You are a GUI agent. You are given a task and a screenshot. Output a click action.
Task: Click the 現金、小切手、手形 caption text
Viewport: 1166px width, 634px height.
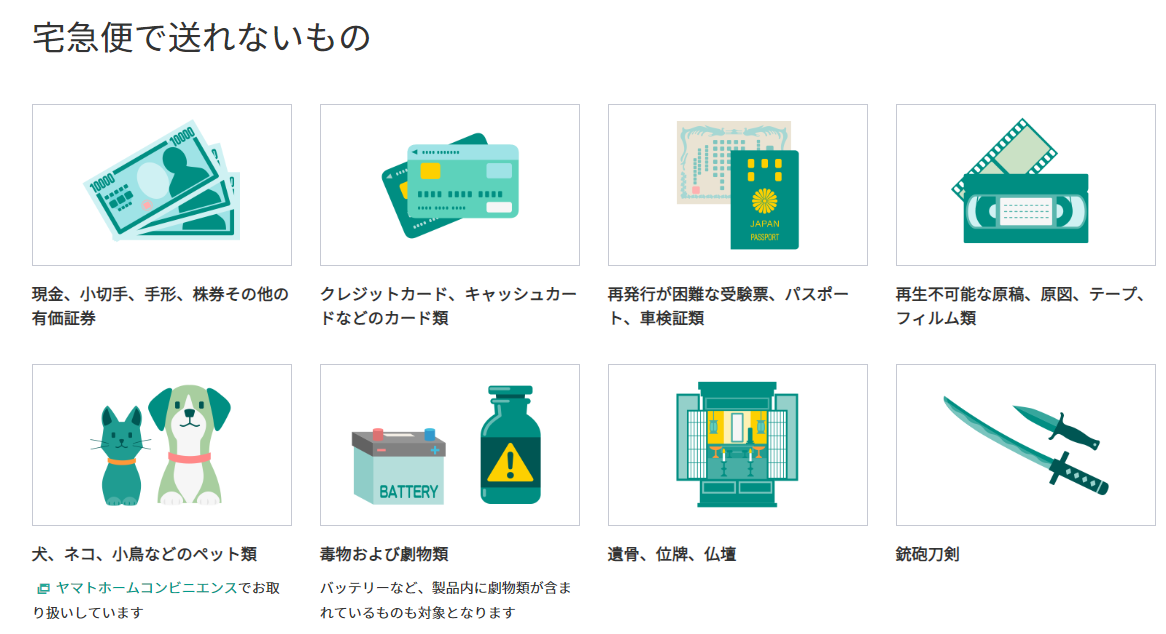160,306
